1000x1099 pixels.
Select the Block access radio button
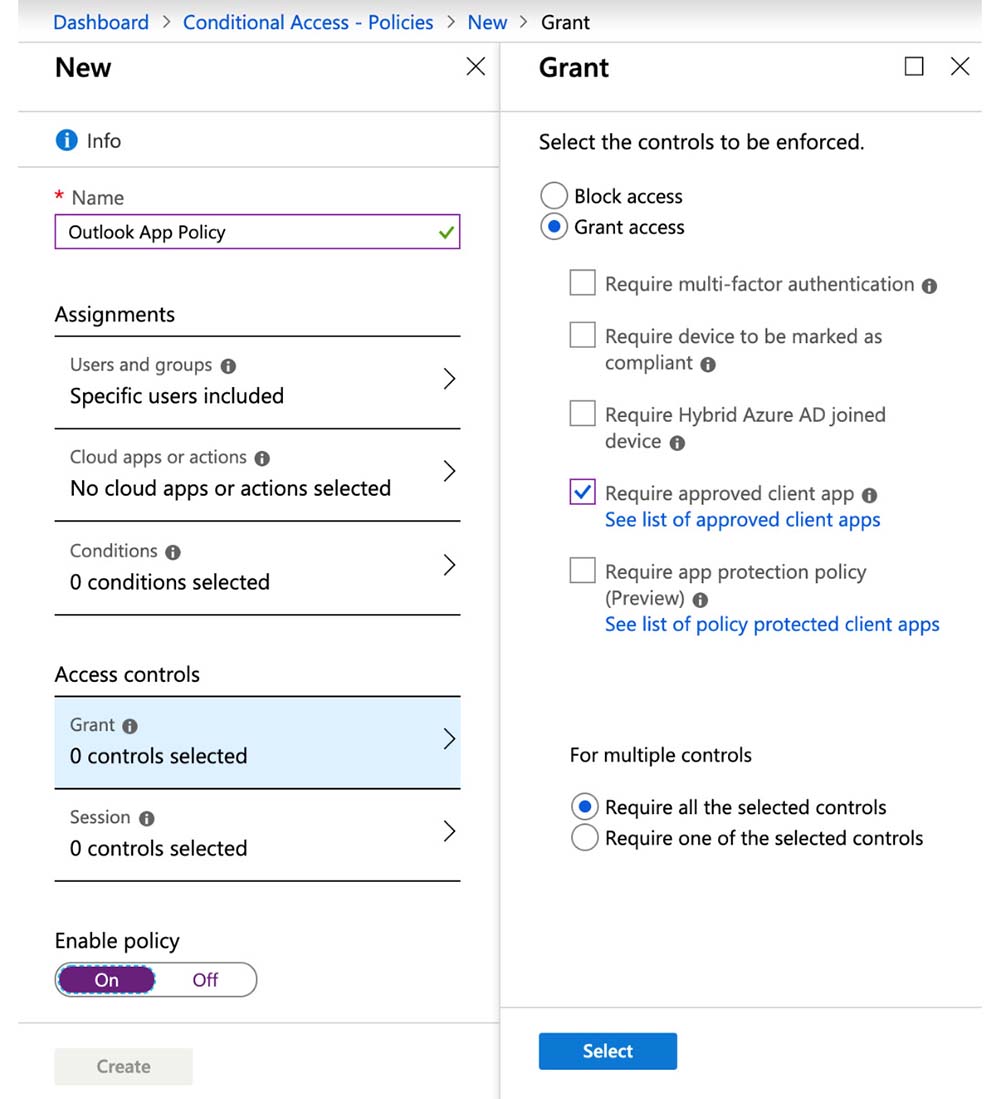point(554,196)
